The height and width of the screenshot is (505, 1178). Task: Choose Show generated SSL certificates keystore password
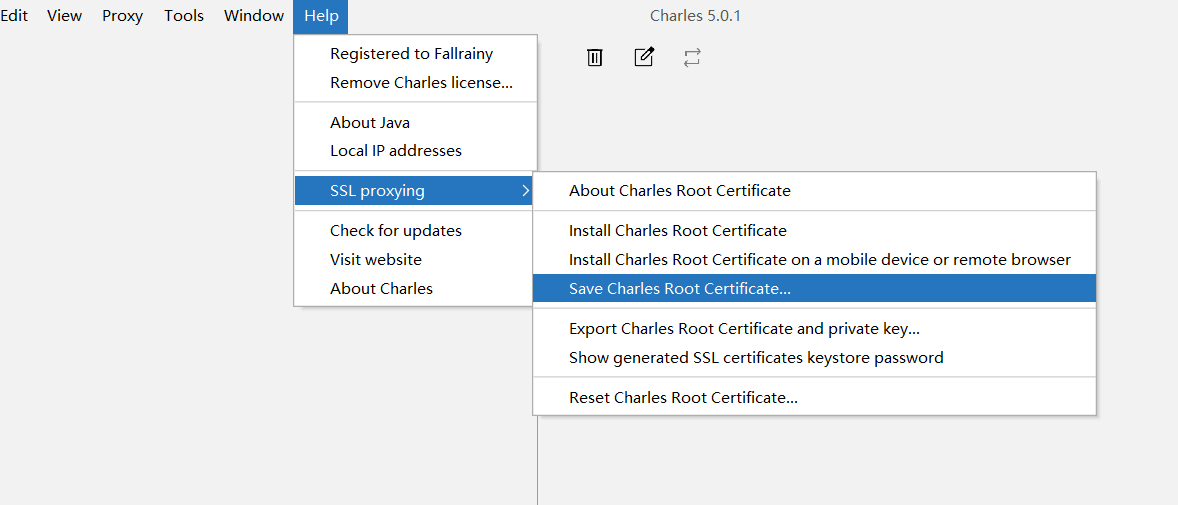pos(814,358)
